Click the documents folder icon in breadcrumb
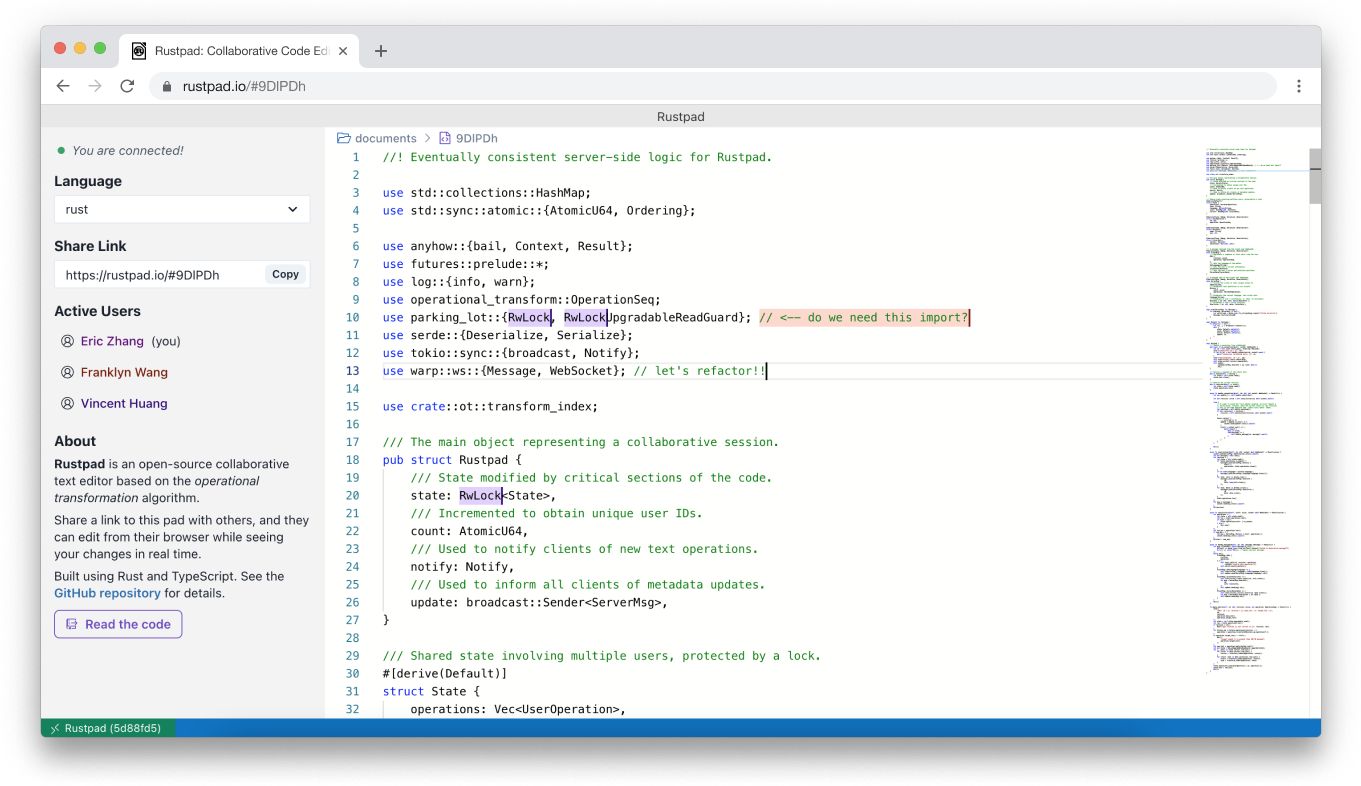This screenshot has width=1361, height=786. coord(345,137)
